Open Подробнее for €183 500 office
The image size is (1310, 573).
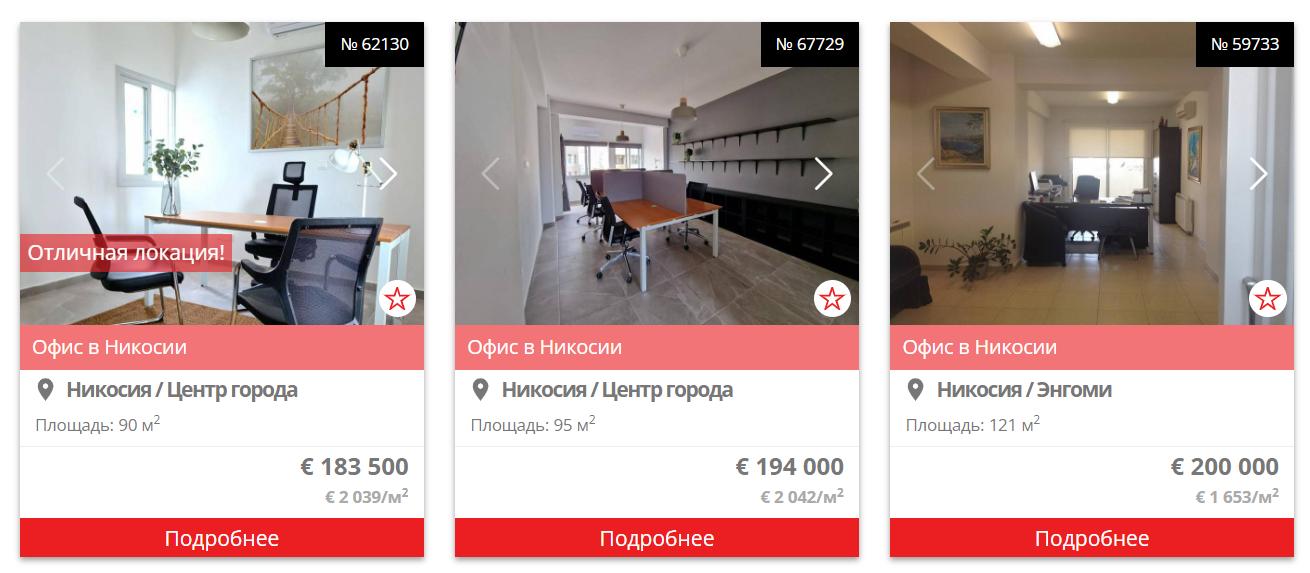click(222, 538)
